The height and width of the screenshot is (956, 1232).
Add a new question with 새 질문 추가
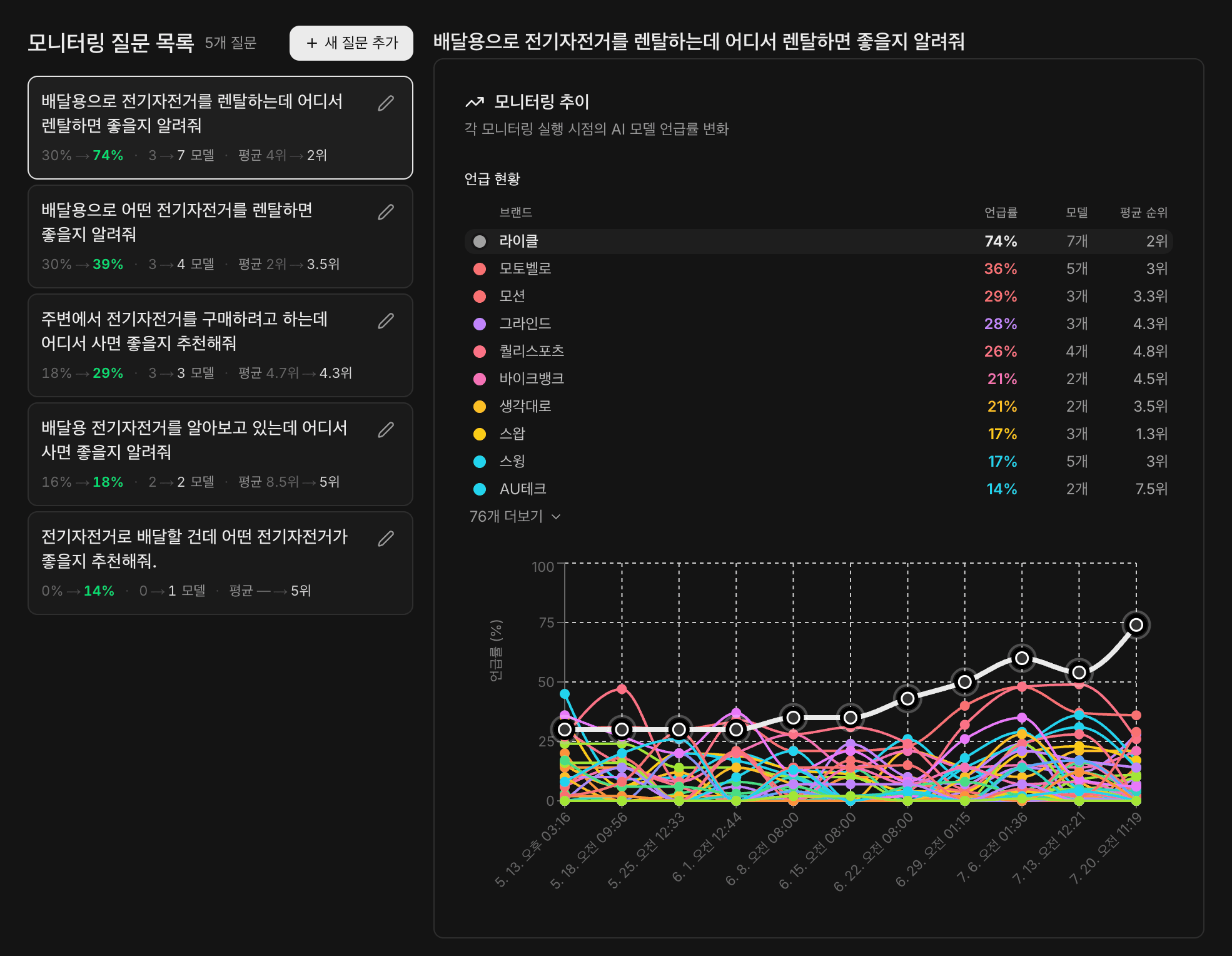coord(351,43)
